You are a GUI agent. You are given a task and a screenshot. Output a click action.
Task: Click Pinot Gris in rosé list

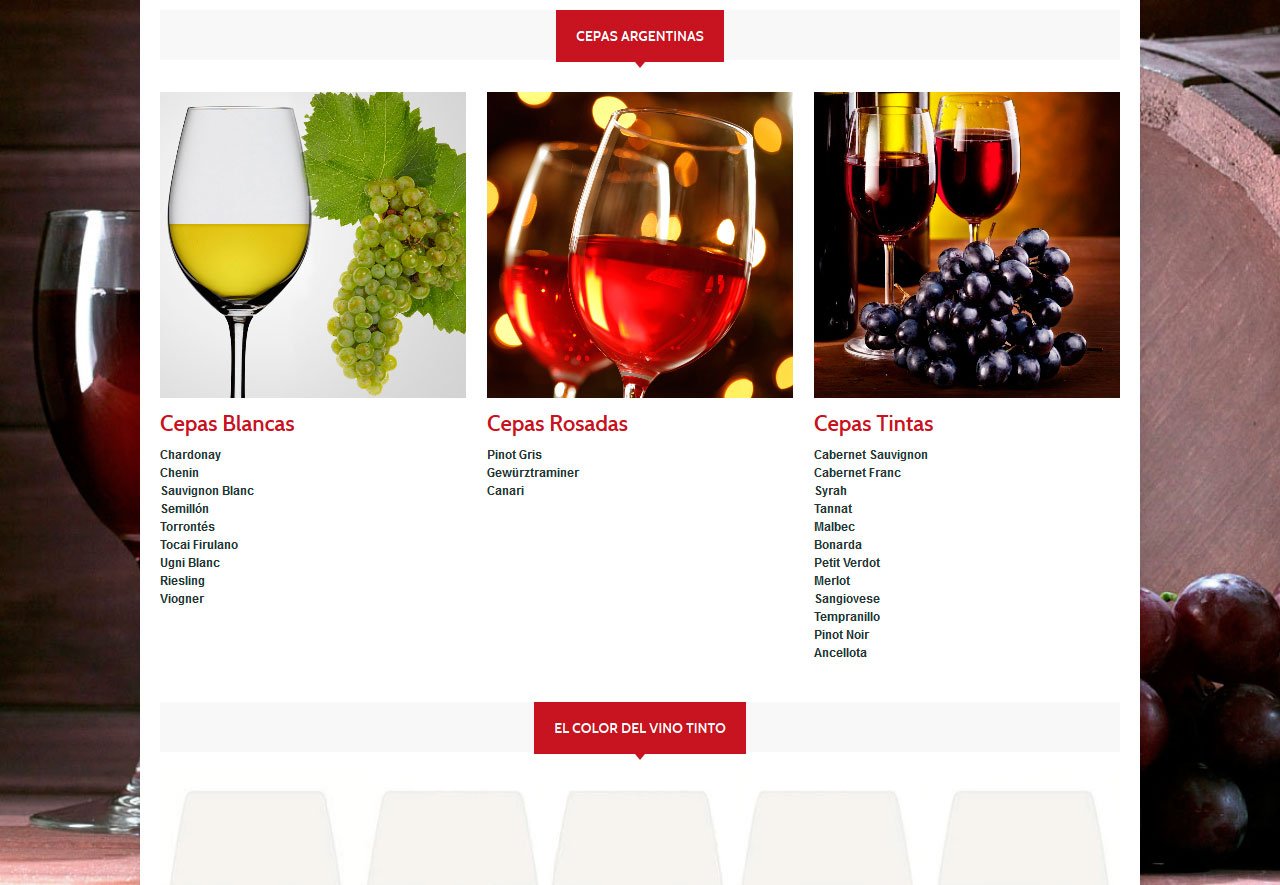pos(514,455)
